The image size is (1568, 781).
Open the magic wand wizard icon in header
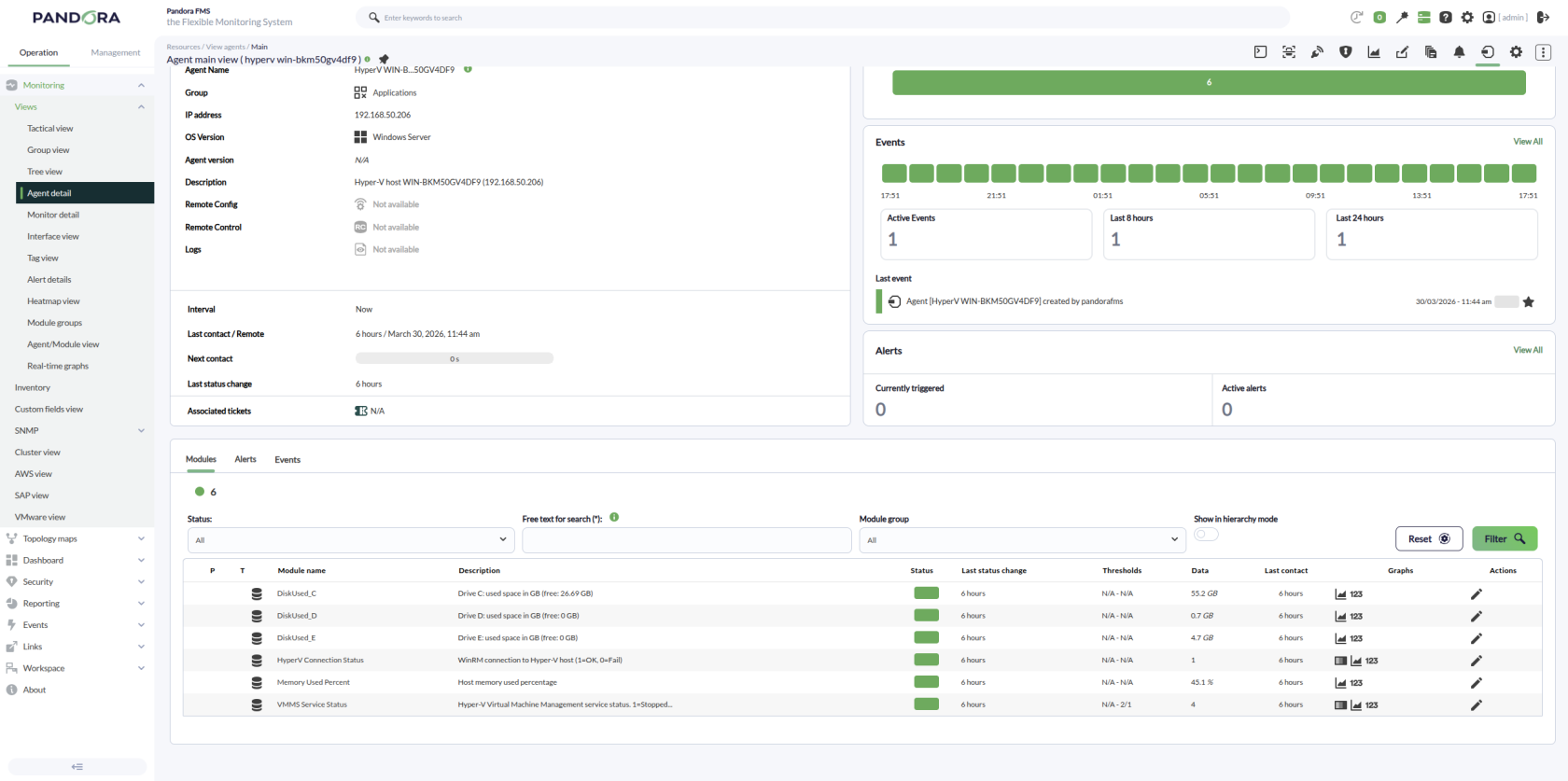point(1402,17)
